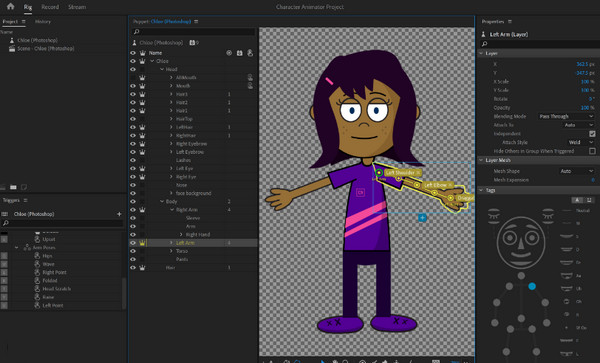Collapse the Layer section in Properties
Screen dimensions: 600x363
coord(481,54)
